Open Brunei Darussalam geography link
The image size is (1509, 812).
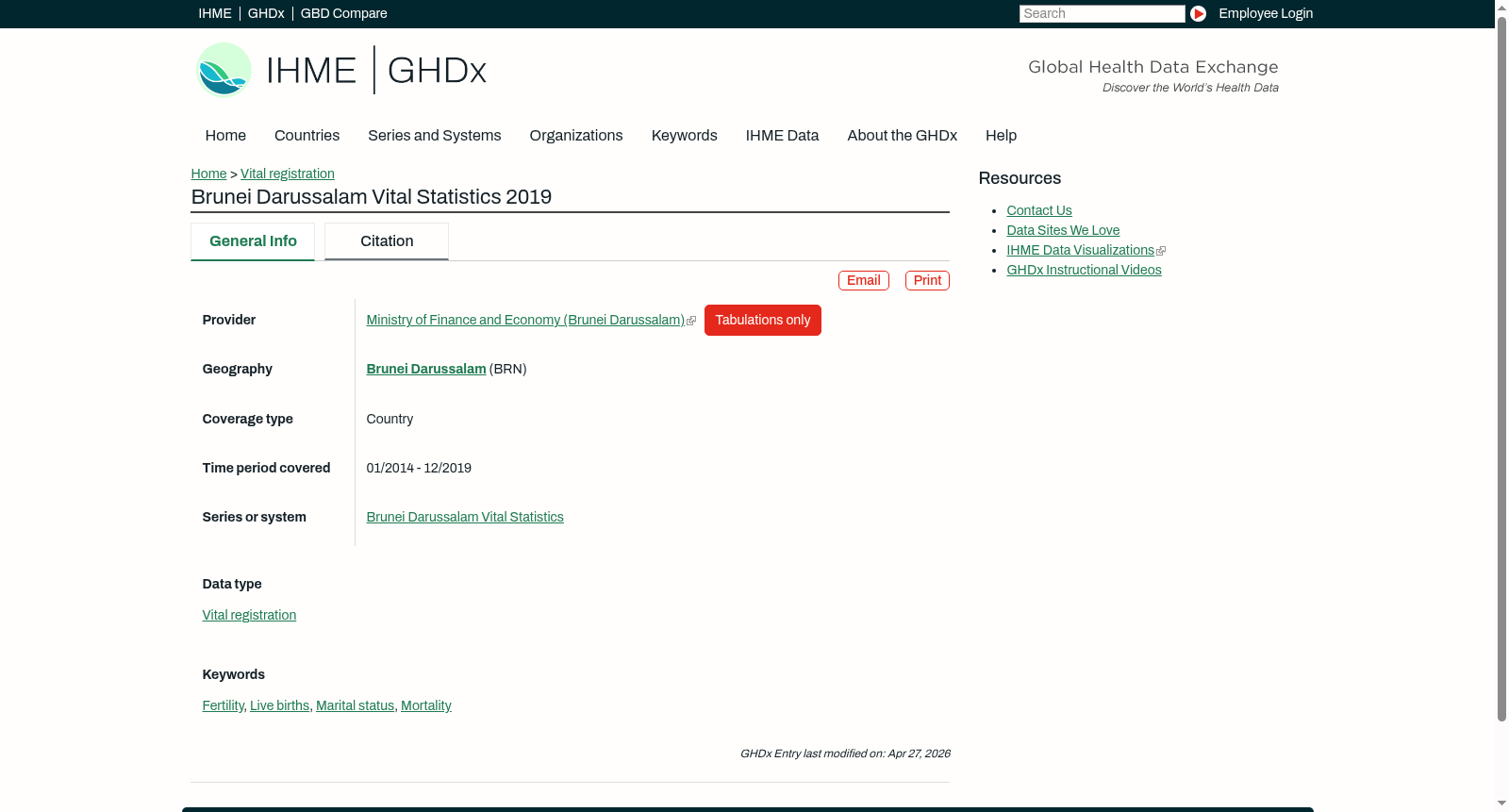tap(426, 370)
